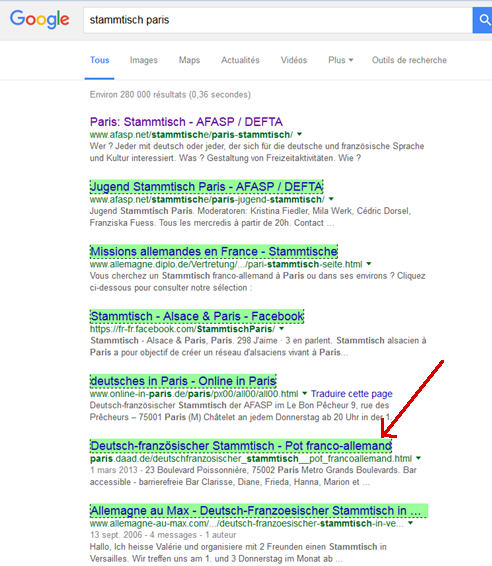This screenshot has width=492, height=566.
Task: Go to the Actualités tab
Action: pos(240,60)
